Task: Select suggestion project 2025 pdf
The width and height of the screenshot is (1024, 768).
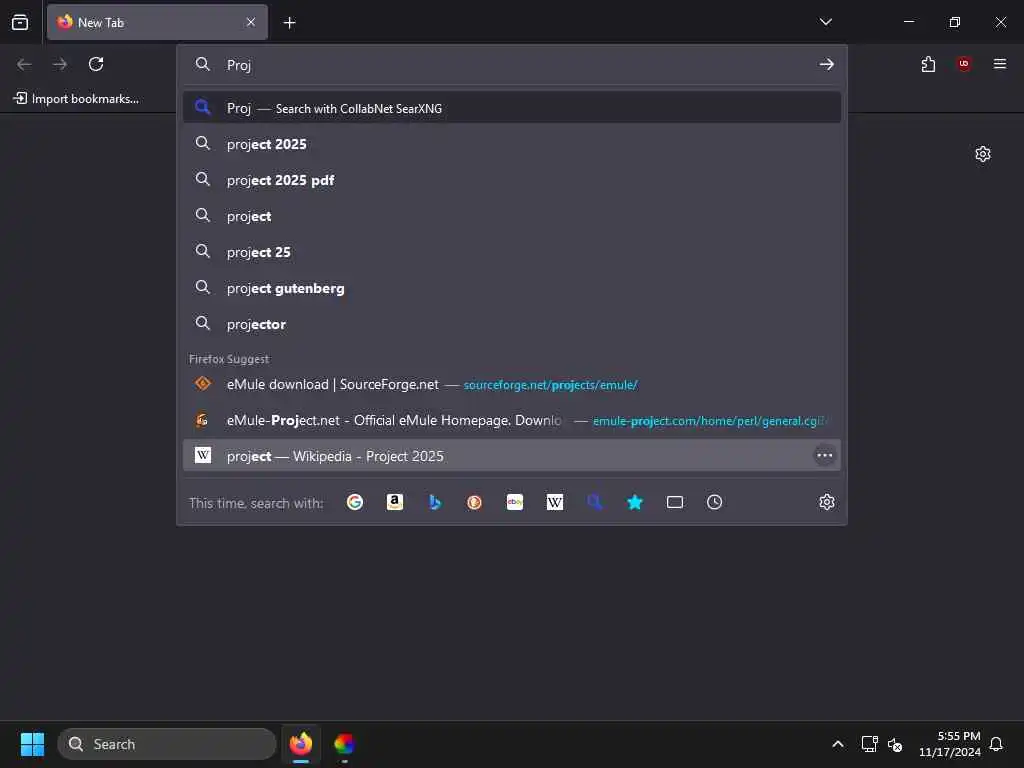Action: click(512, 180)
